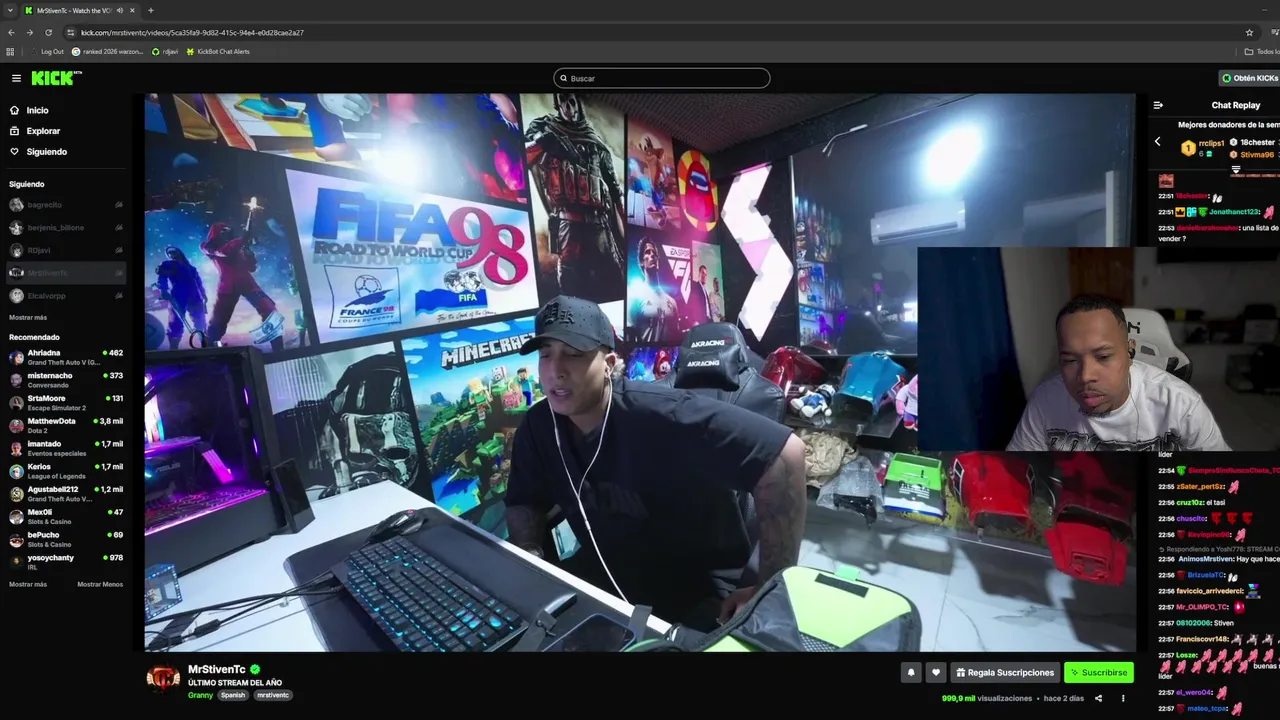Open Siguiendo in the sidebar

click(38, 152)
